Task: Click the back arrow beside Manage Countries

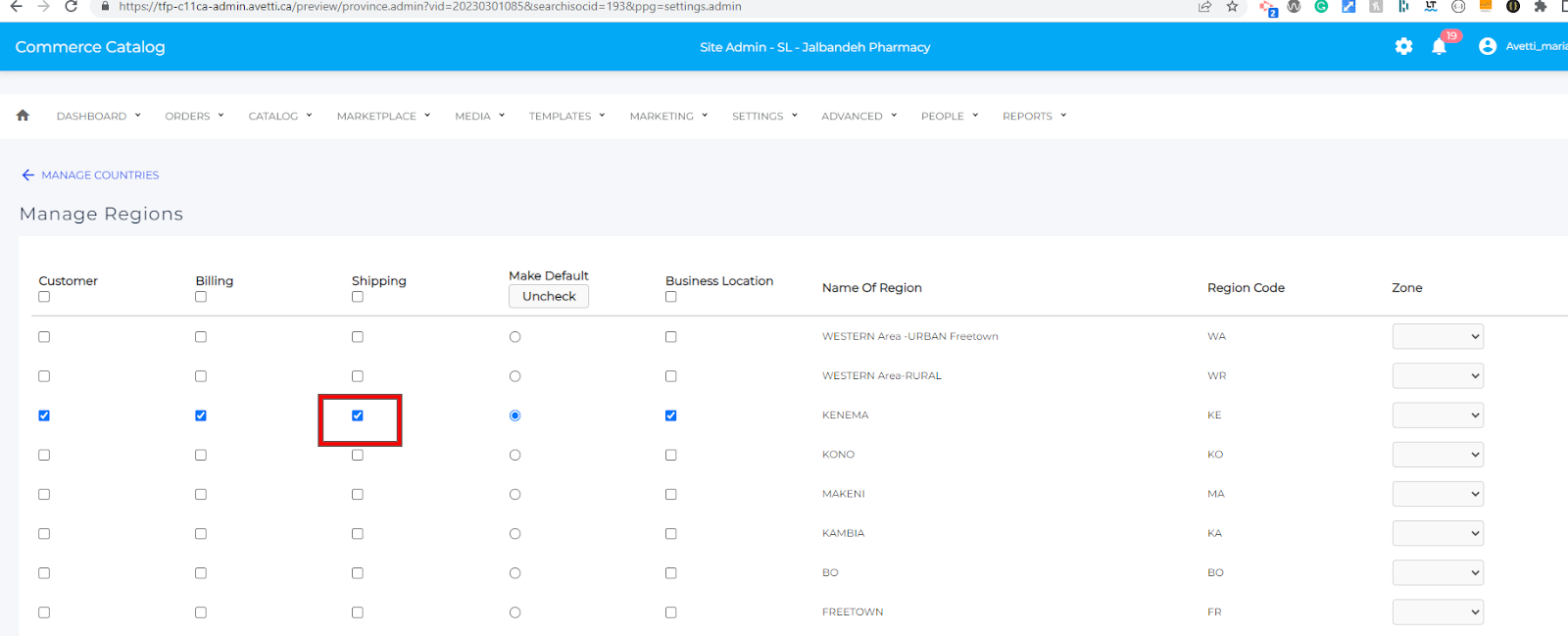Action: coord(27,175)
